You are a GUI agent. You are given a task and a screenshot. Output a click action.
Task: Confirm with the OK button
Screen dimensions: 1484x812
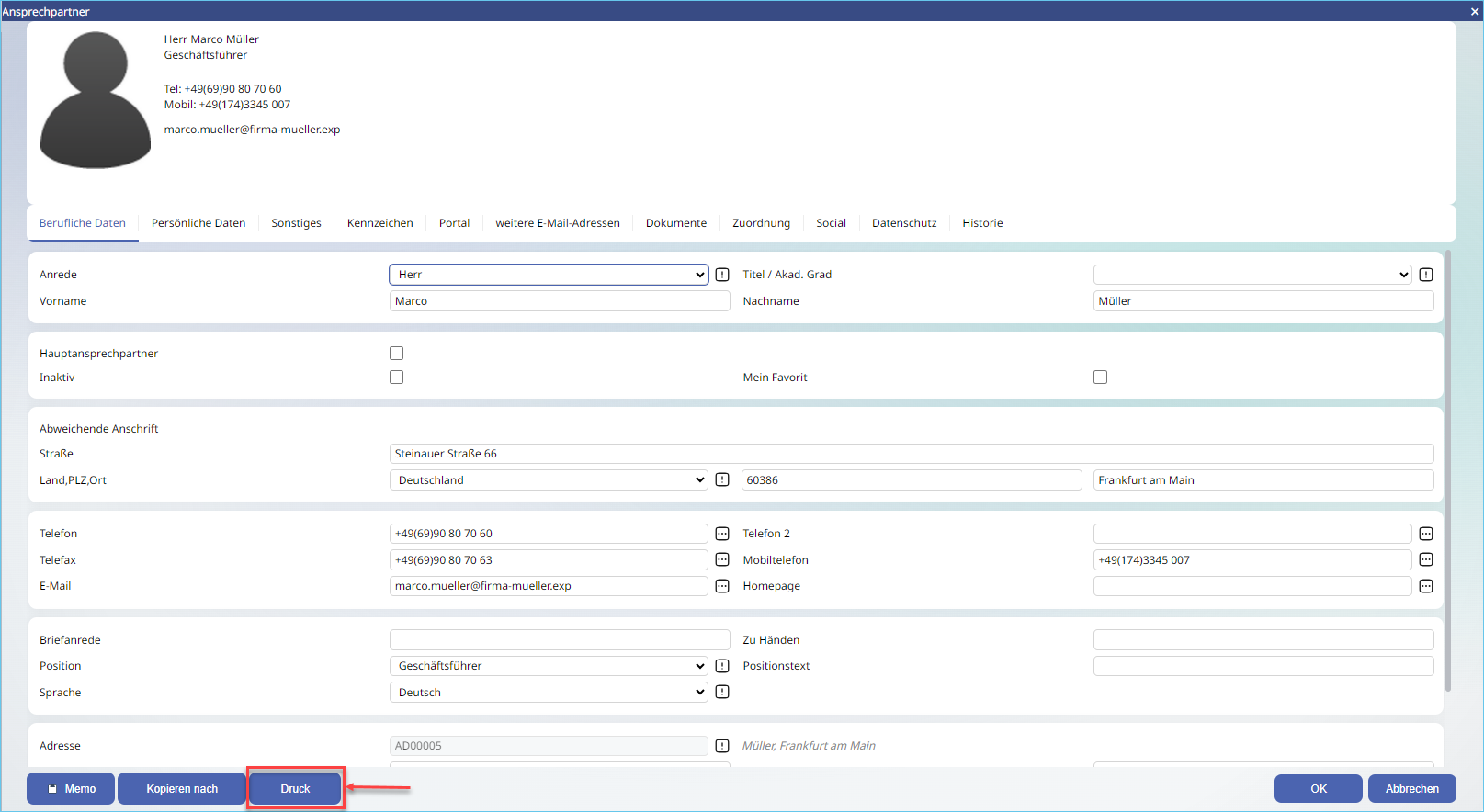pyautogui.click(x=1319, y=789)
